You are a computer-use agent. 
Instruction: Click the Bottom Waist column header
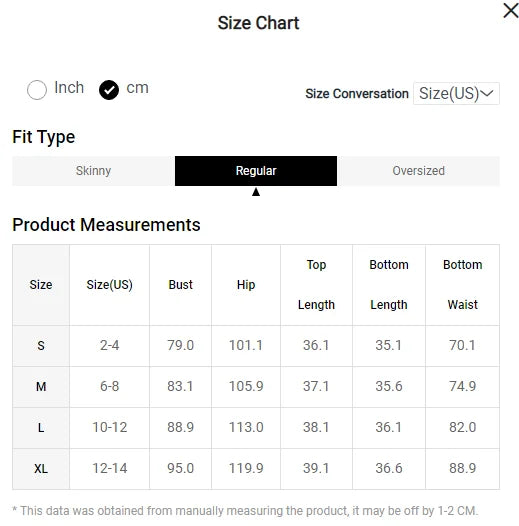point(463,285)
